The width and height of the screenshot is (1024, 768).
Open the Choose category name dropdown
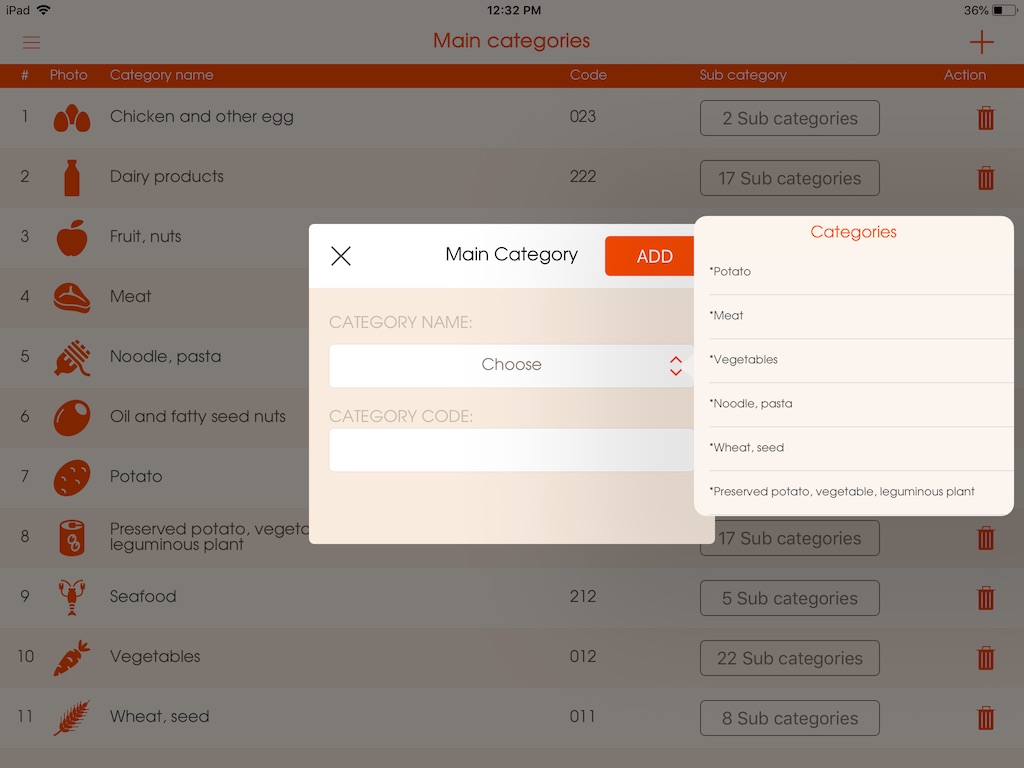click(511, 365)
